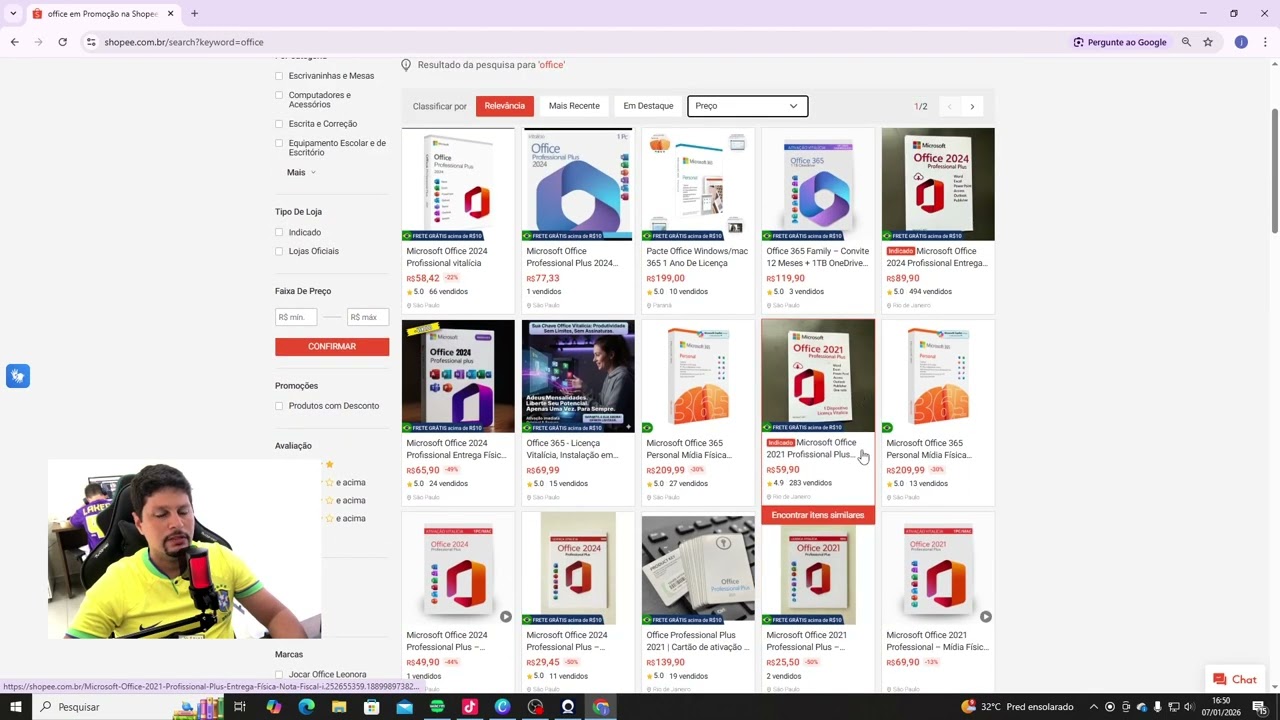Close the Shopee browser tab
Screen dimensions: 1280x720
(170, 14)
